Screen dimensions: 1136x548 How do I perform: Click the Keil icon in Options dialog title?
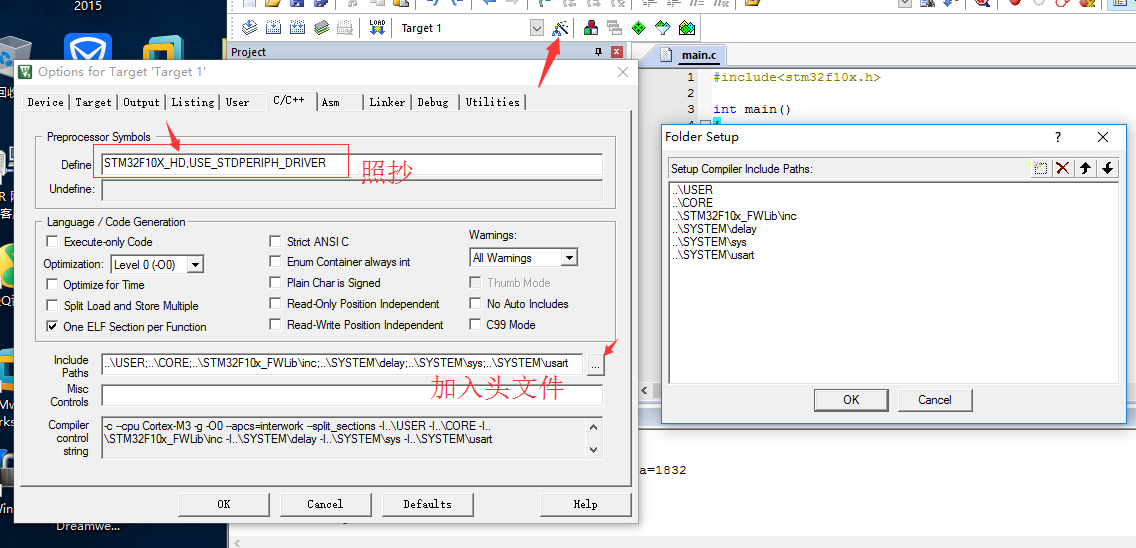pos(26,72)
